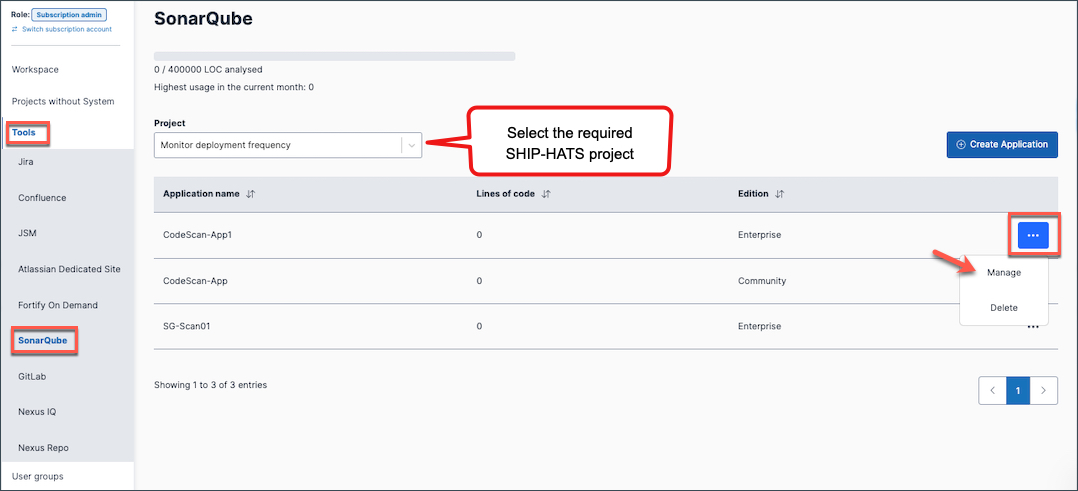Choose Delete from the actions menu
Viewport: 1078px width, 491px height.
pyautogui.click(x=1004, y=307)
